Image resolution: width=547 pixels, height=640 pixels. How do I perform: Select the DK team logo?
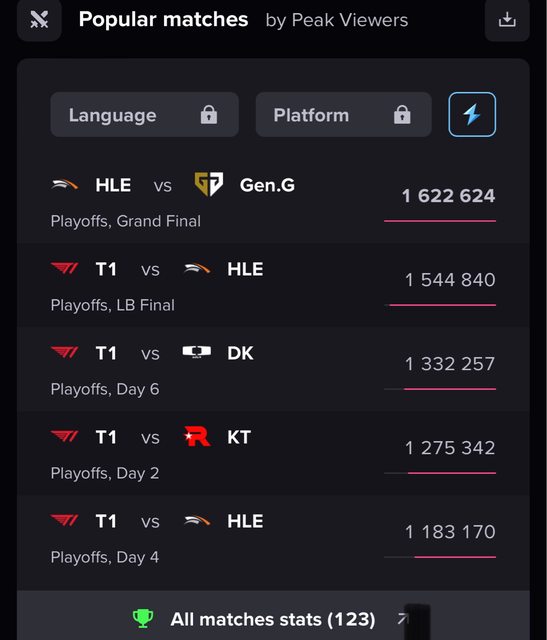tap(197, 352)
